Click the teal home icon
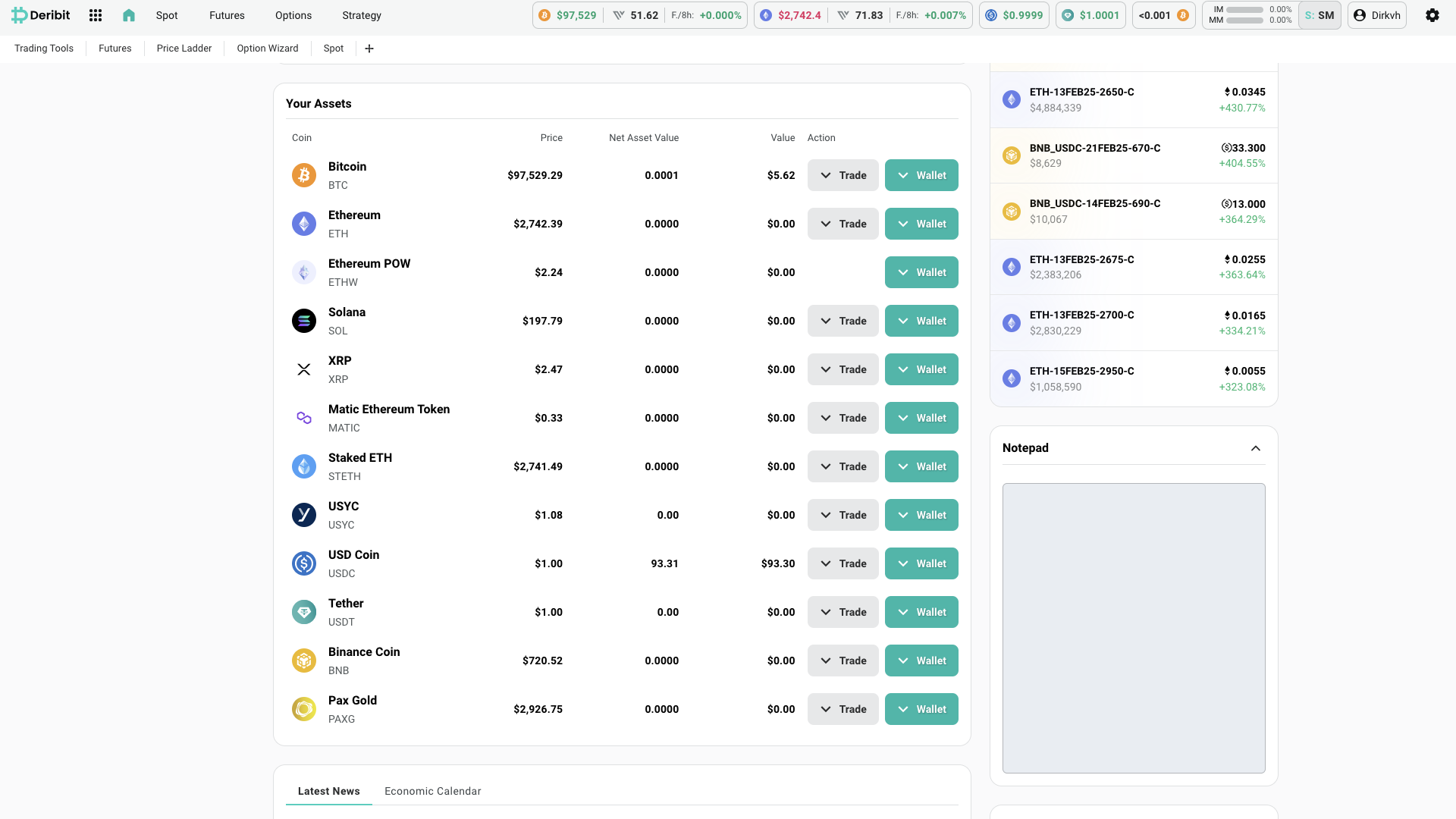The height and width of the screenshot is (819, 1456). pyautogui.click(x=128, y=14)
